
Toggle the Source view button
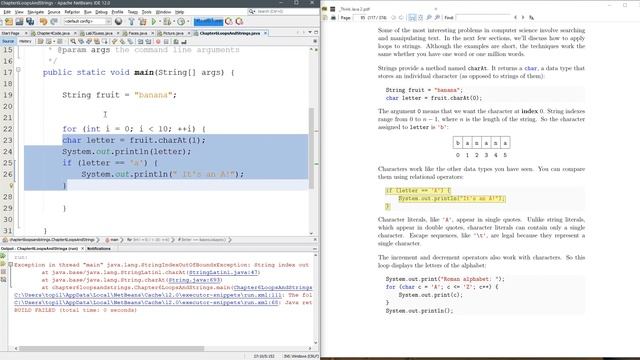tap(8, 41)
